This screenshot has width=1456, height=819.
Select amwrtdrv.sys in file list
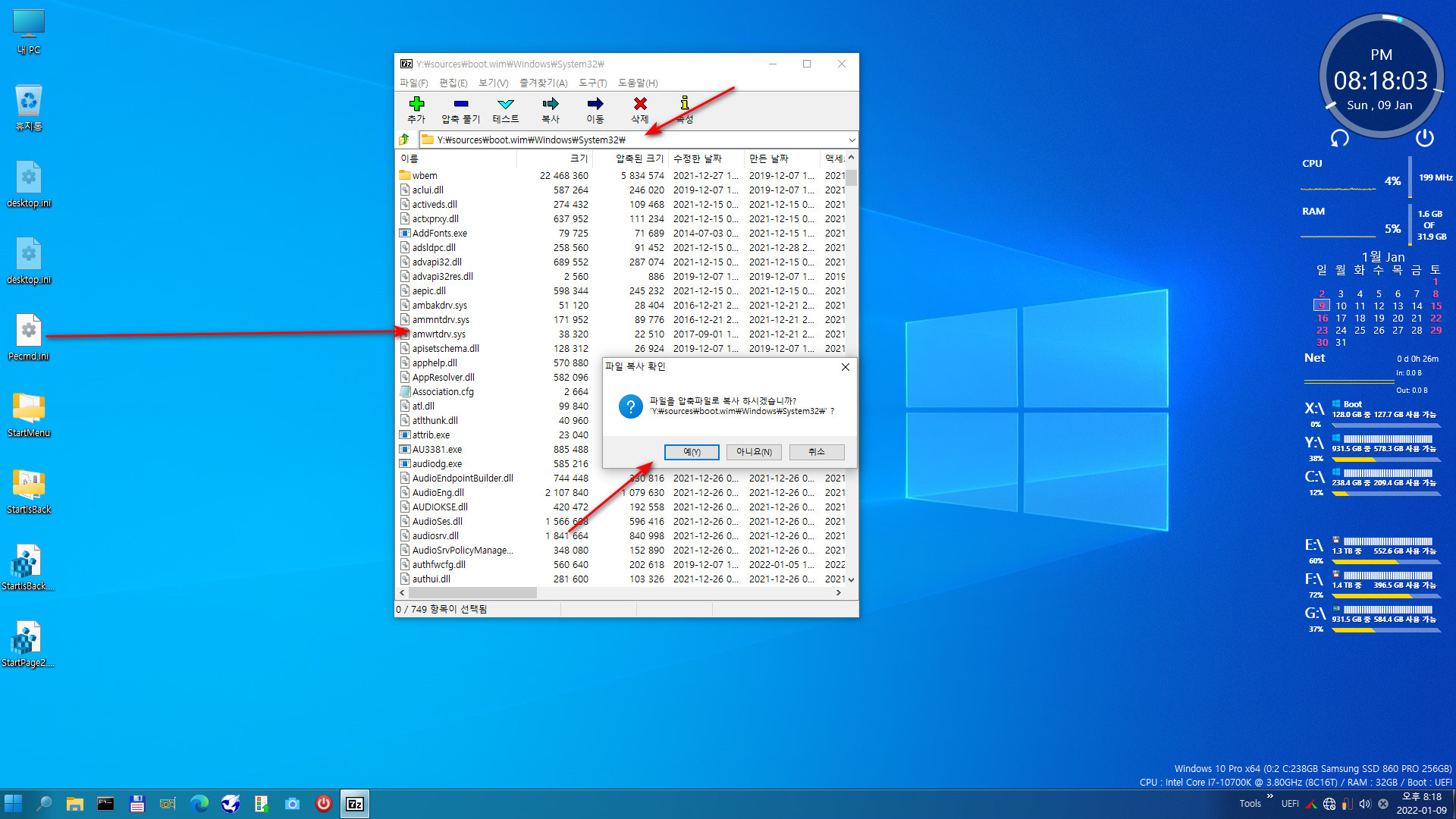622,334
